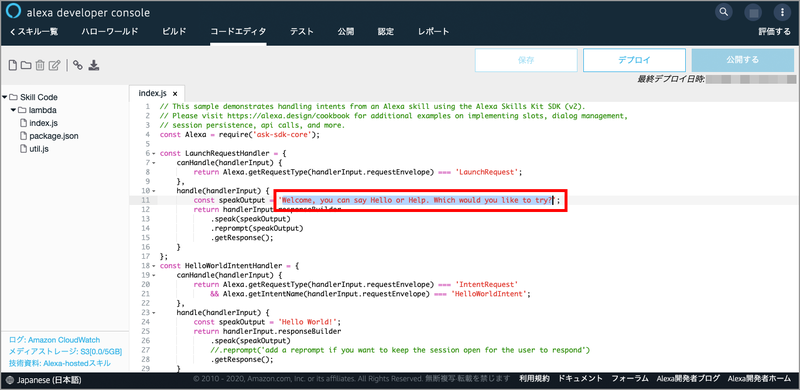Open the ハローワールド skill name tab

[x=110, y=32]
